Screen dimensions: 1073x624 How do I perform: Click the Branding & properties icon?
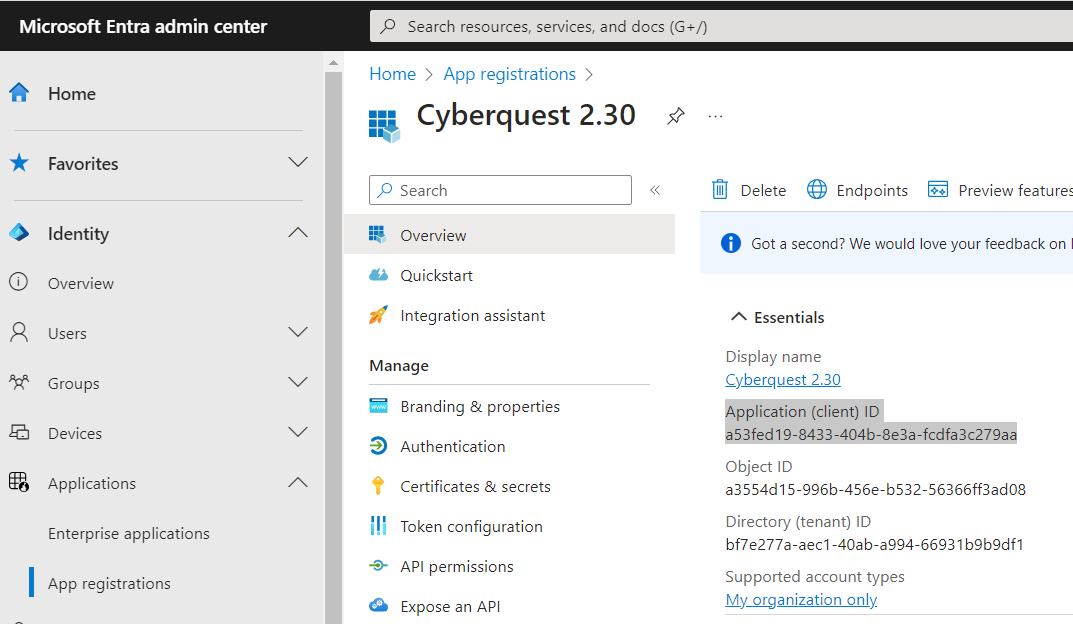[378, 406]
